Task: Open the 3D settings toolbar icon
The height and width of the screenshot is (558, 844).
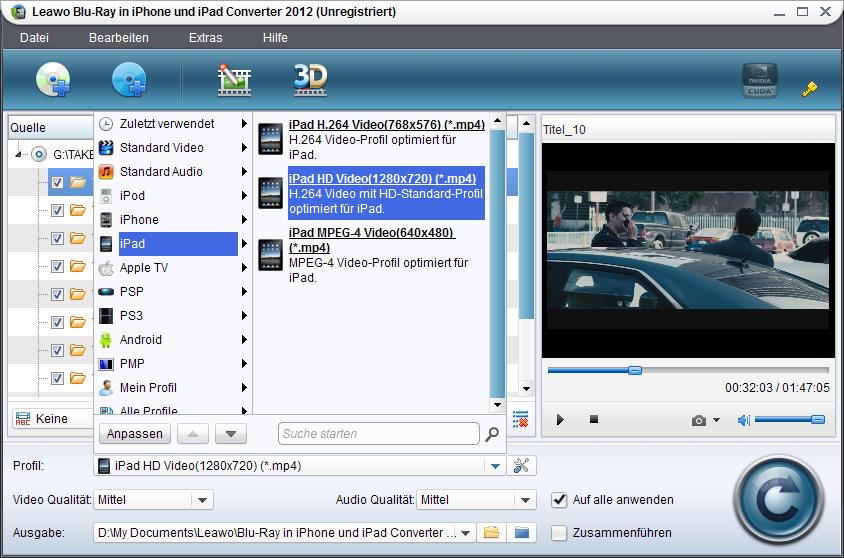Action: point(310,80)
